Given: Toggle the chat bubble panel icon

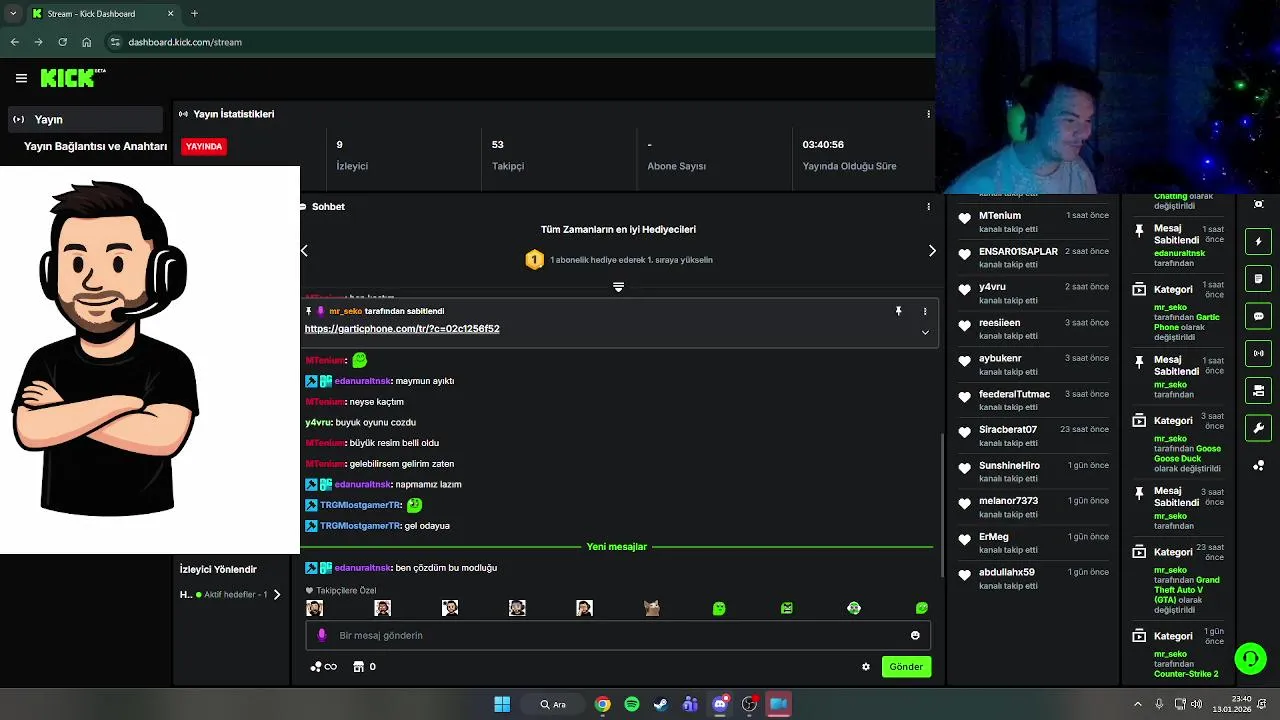Looking at the screenshot, I should [x=1258, y=316].
